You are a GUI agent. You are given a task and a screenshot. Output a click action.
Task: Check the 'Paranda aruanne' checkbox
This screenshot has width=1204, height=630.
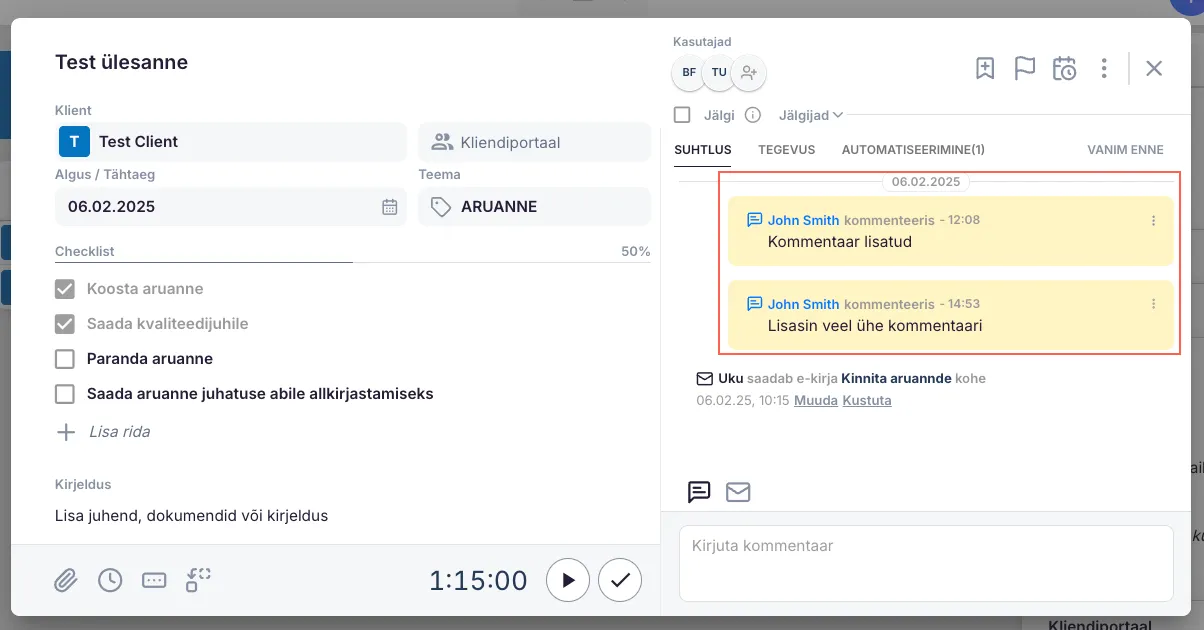tap(65, 359)
